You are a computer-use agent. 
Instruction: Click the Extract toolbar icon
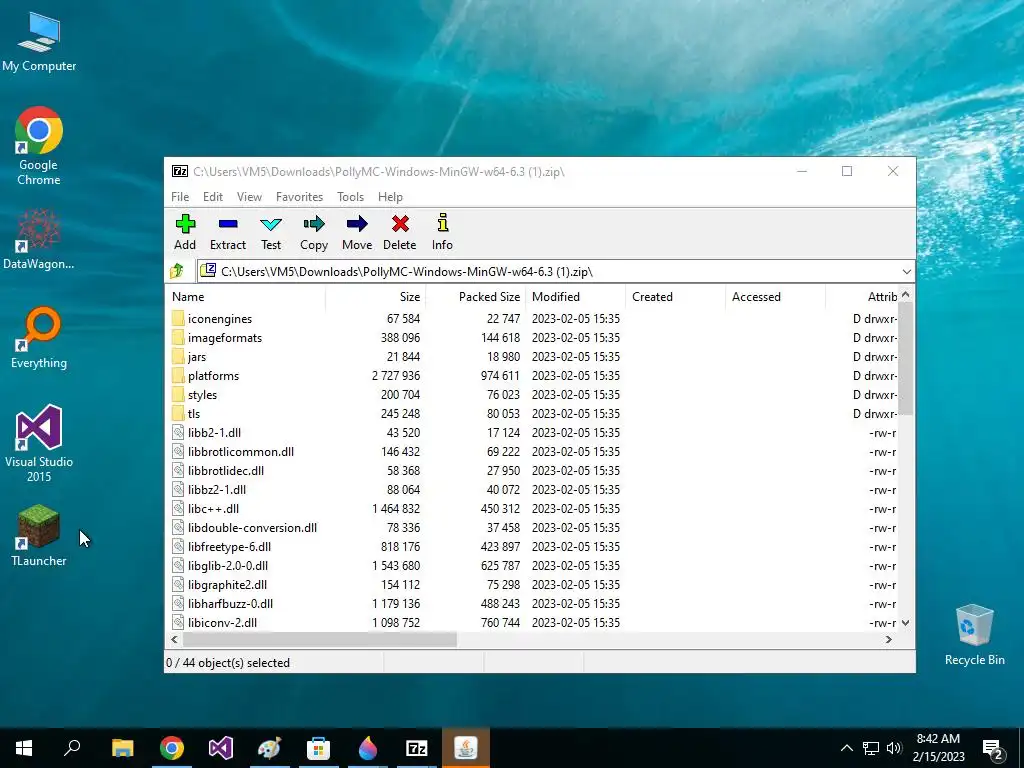point(228,232)
